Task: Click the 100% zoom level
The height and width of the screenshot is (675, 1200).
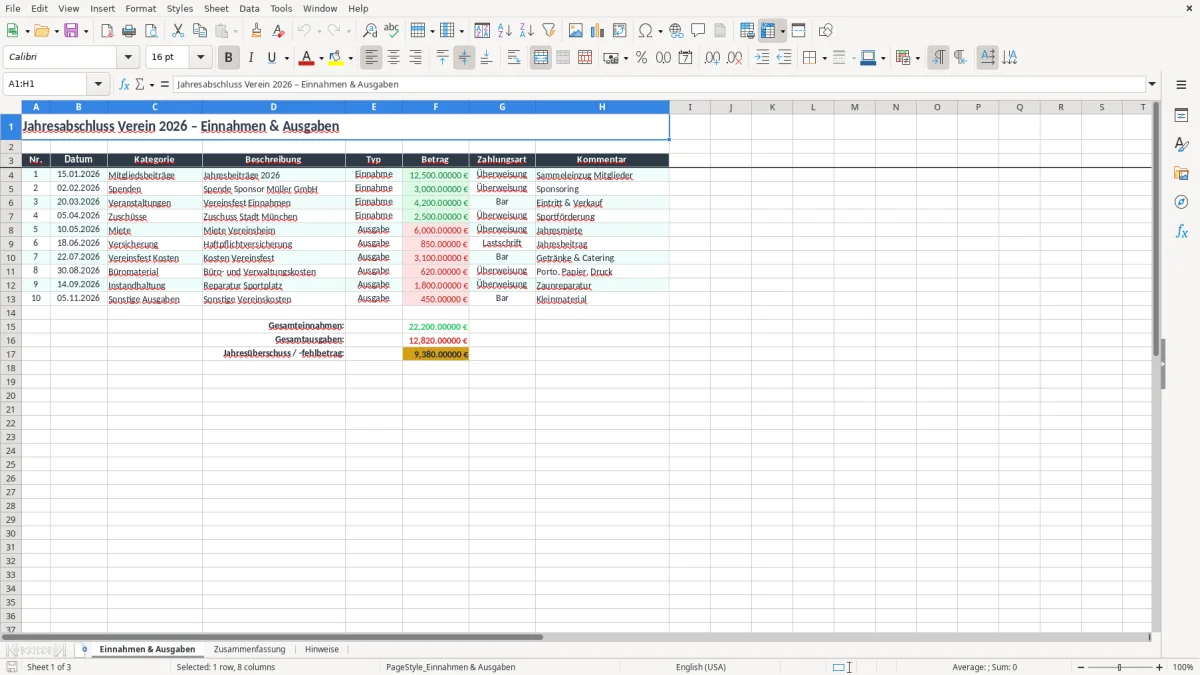Action: 1183,667
